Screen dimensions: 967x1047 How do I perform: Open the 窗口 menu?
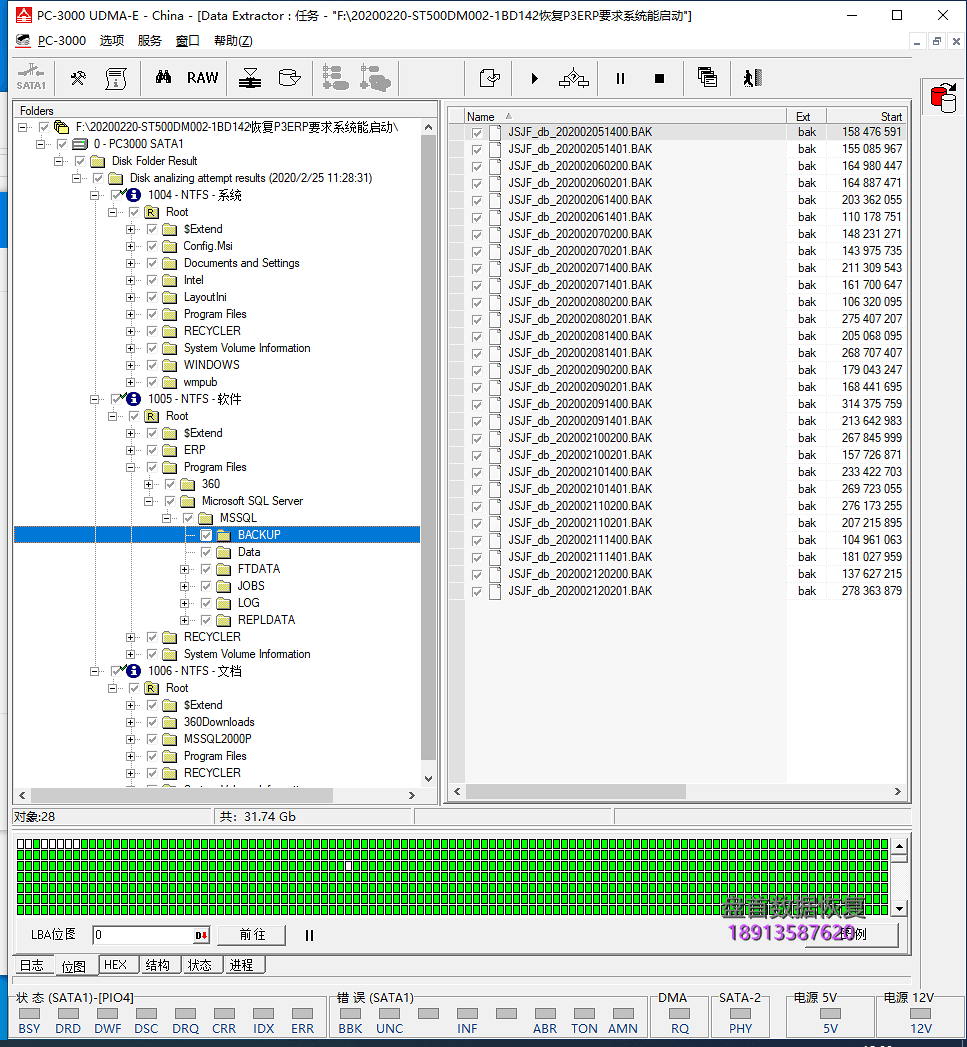click(188, 41)
